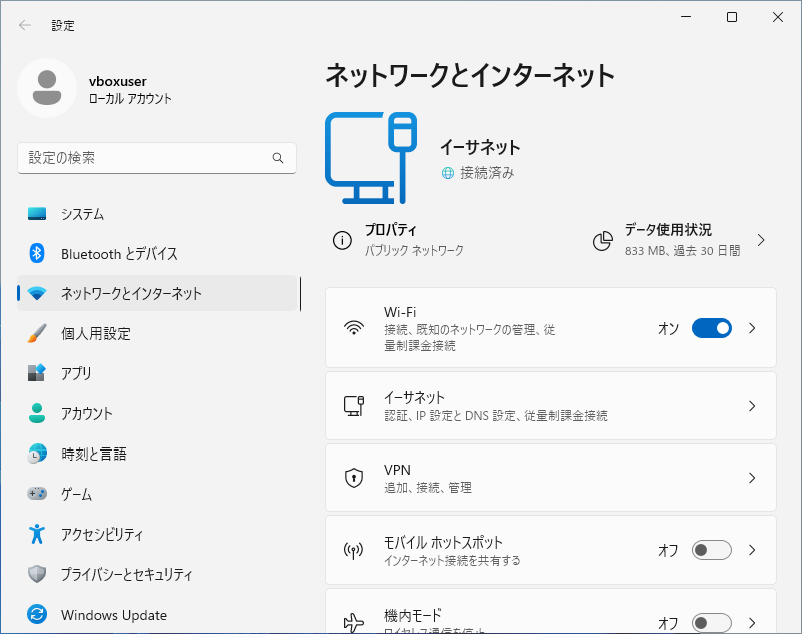Open アカウント settings category
The width and height of the screenshot is (802, 634).
(x=159, y=413)
